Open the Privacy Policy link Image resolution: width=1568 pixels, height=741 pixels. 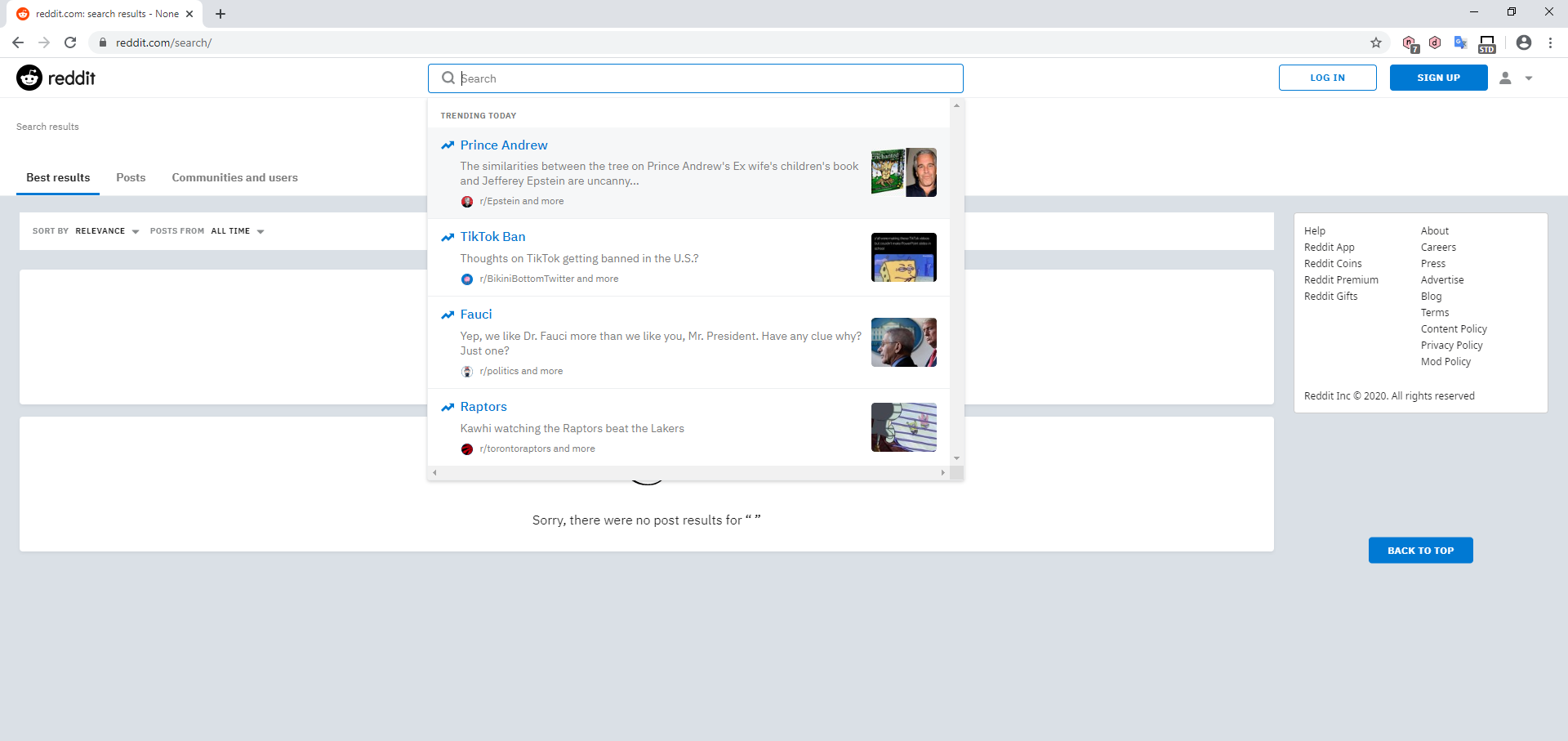coord(1451,345)
